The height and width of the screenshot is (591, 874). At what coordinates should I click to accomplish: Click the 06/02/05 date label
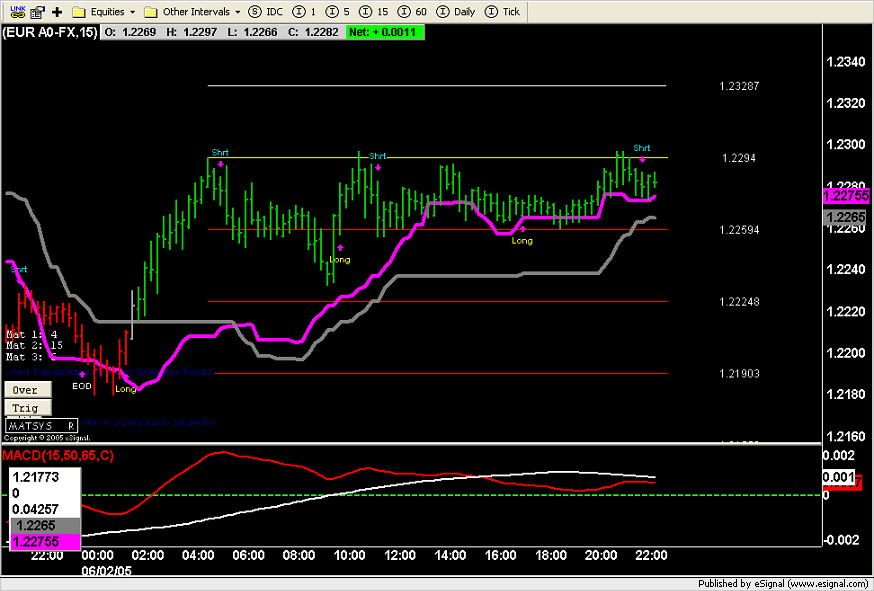coord(107,570)
